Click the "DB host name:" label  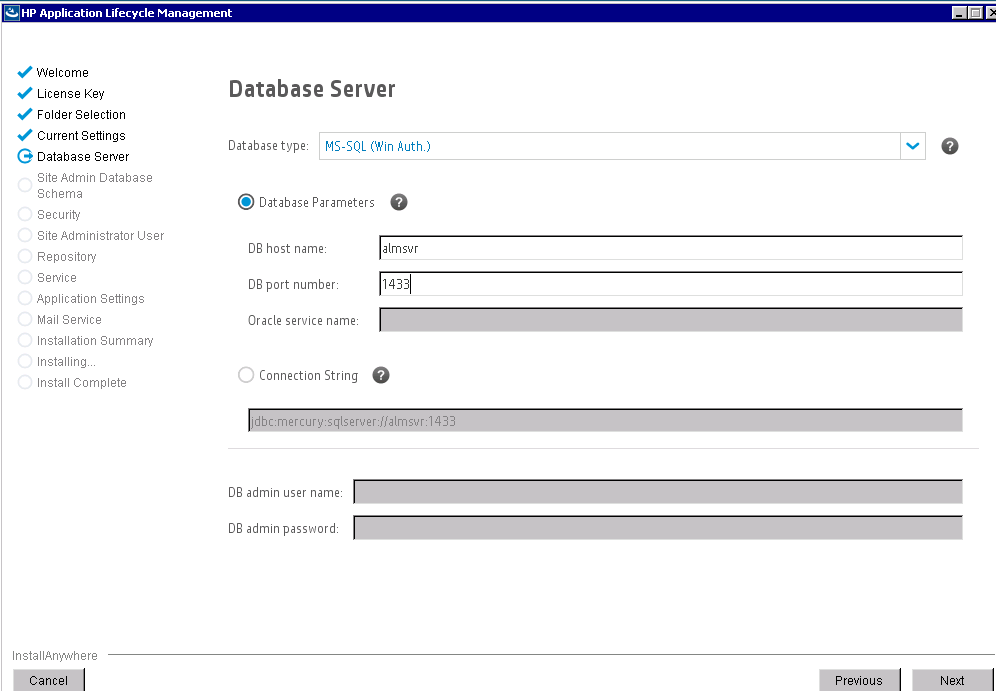(287, 248)
